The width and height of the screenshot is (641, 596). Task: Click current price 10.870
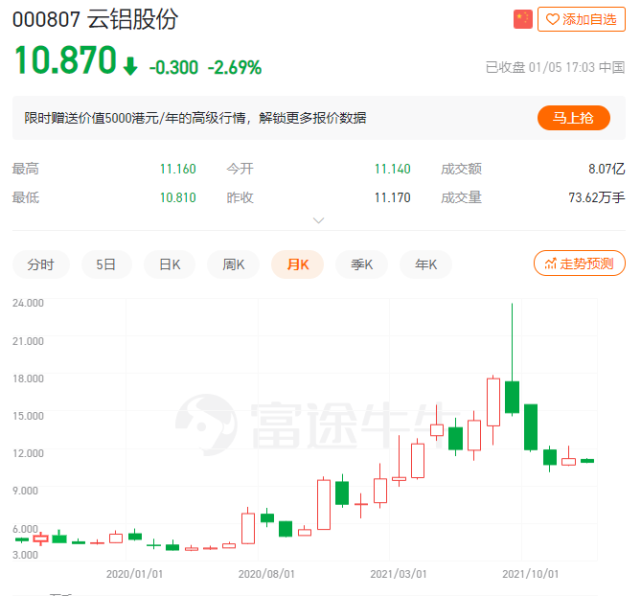coord(65,60)
